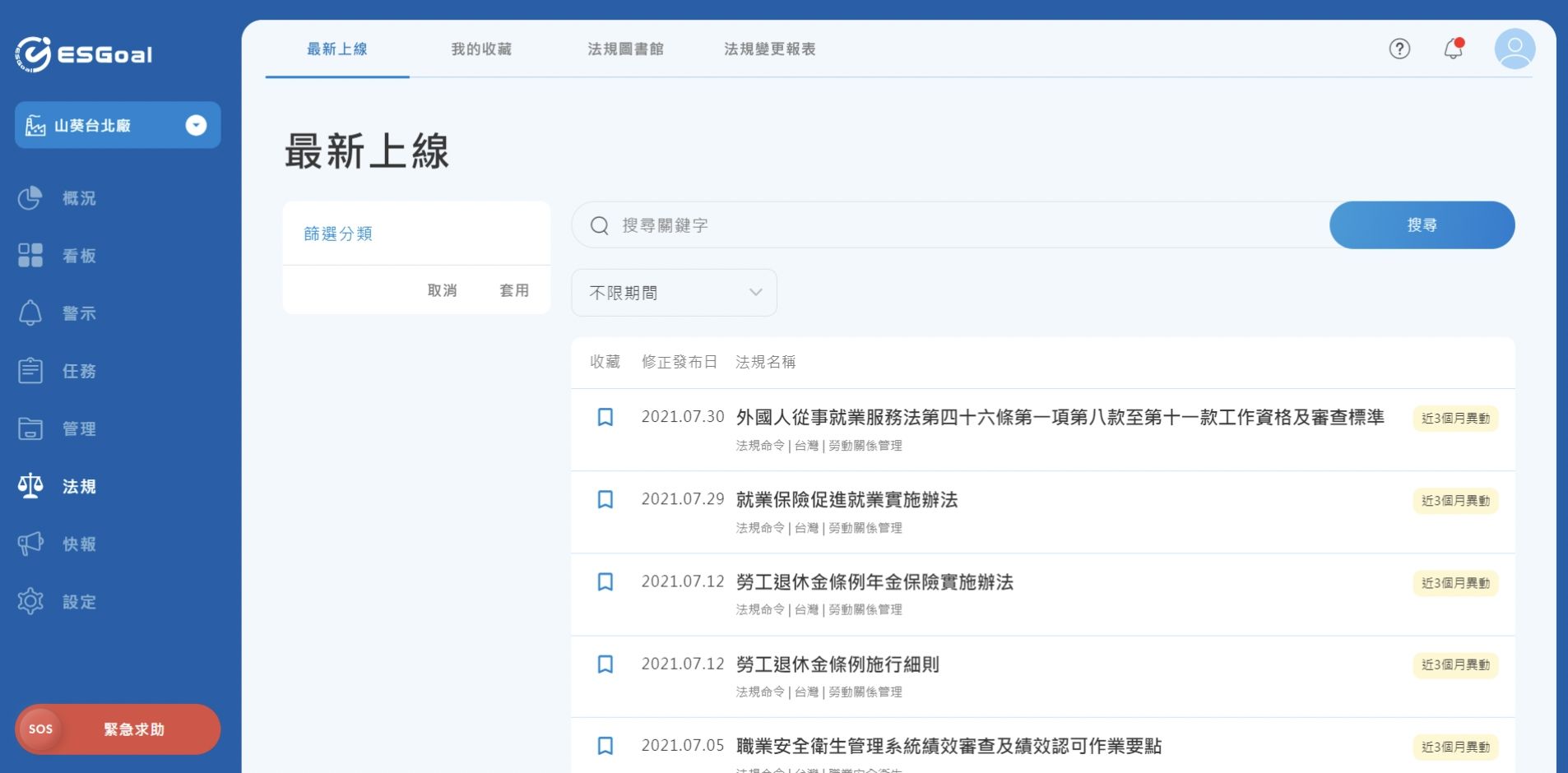
Task: Click the factory icon beside 山葵台北廠
Action: [x=35, y=126]
